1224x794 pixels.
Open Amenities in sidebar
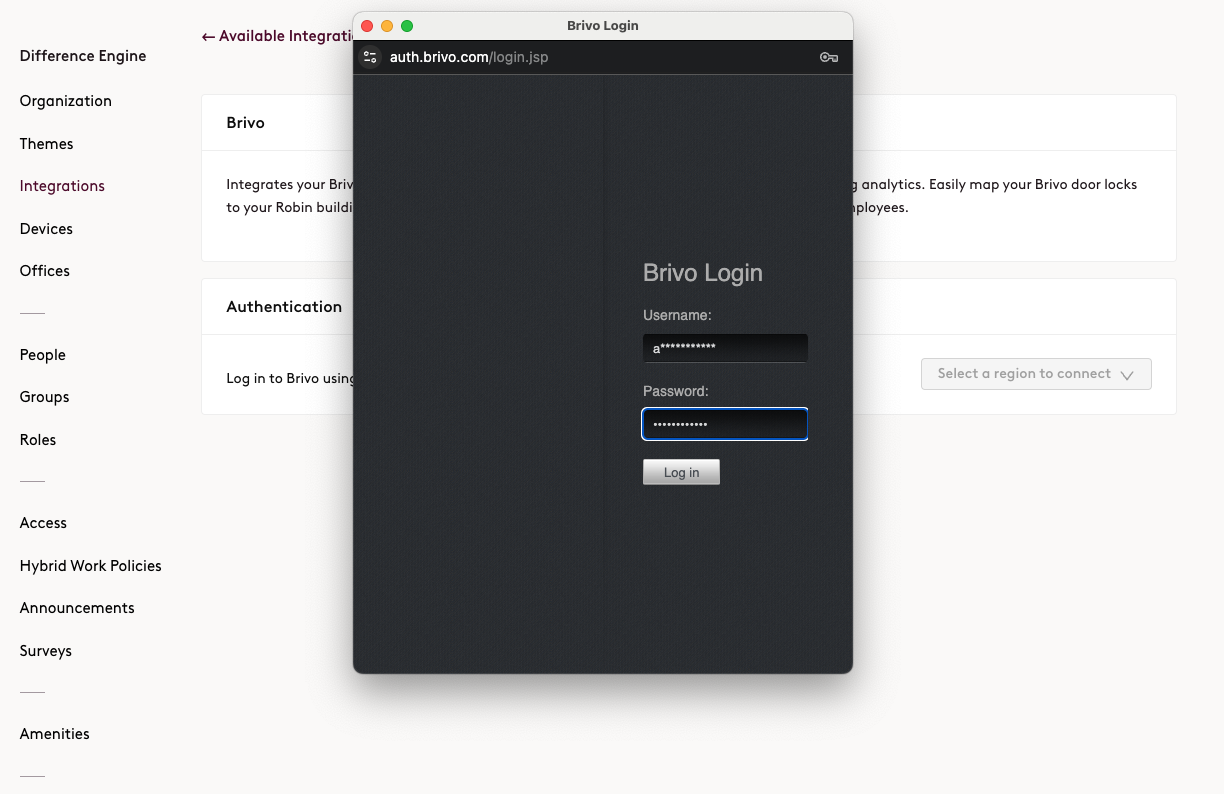click(55, 734)
